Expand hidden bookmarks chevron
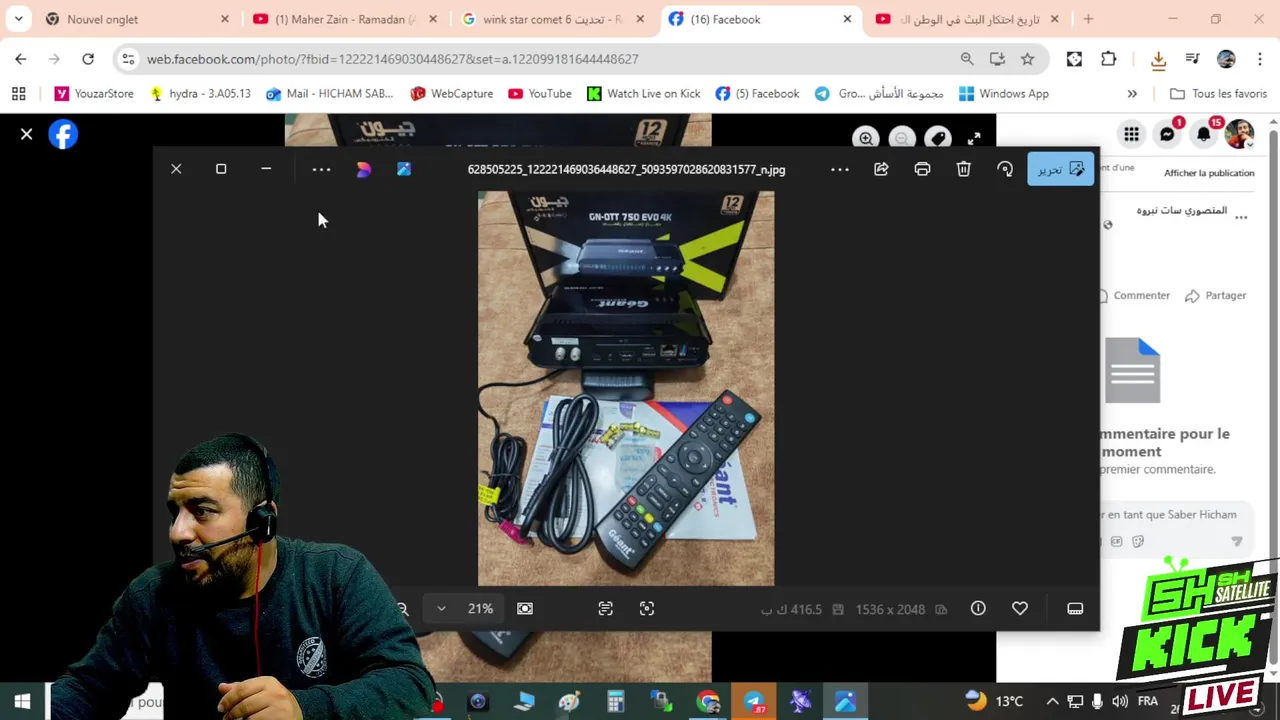Image resolution: width=1280 pixels, height=720 pixels. [x=1132, y=93]
